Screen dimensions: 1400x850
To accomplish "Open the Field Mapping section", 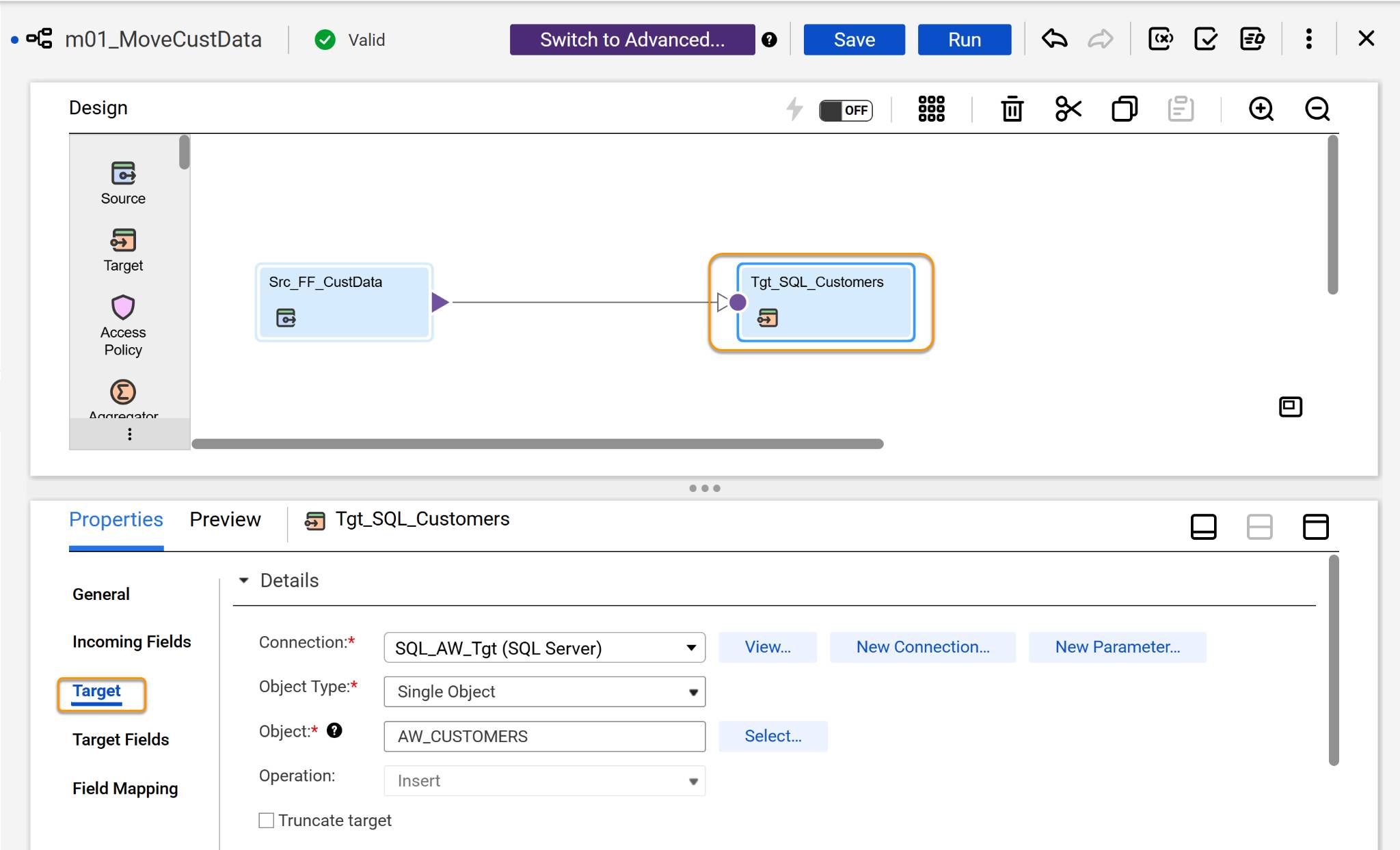I will (x=125, y=789).
